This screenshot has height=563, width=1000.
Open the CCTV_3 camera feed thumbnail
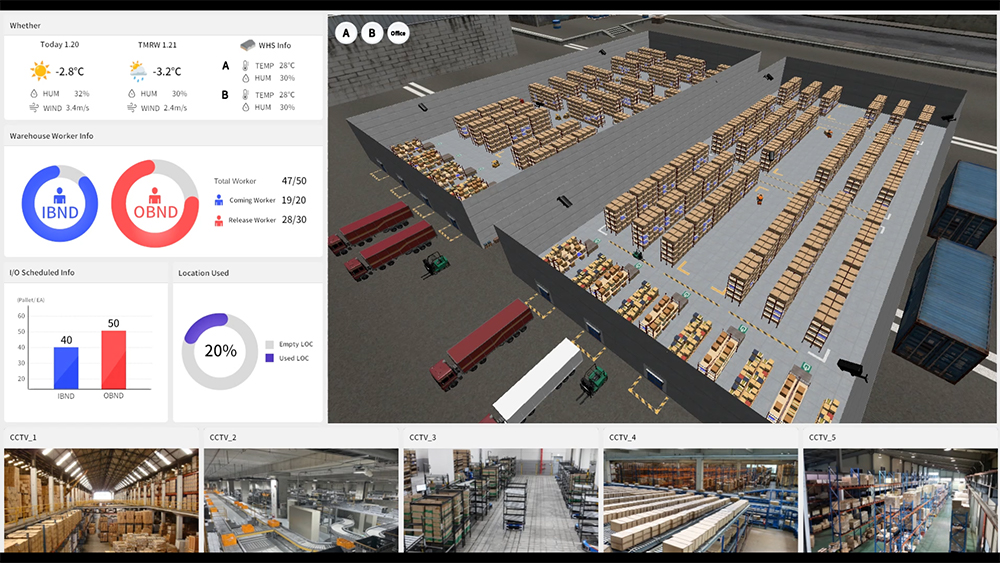(x=500, y=500)
